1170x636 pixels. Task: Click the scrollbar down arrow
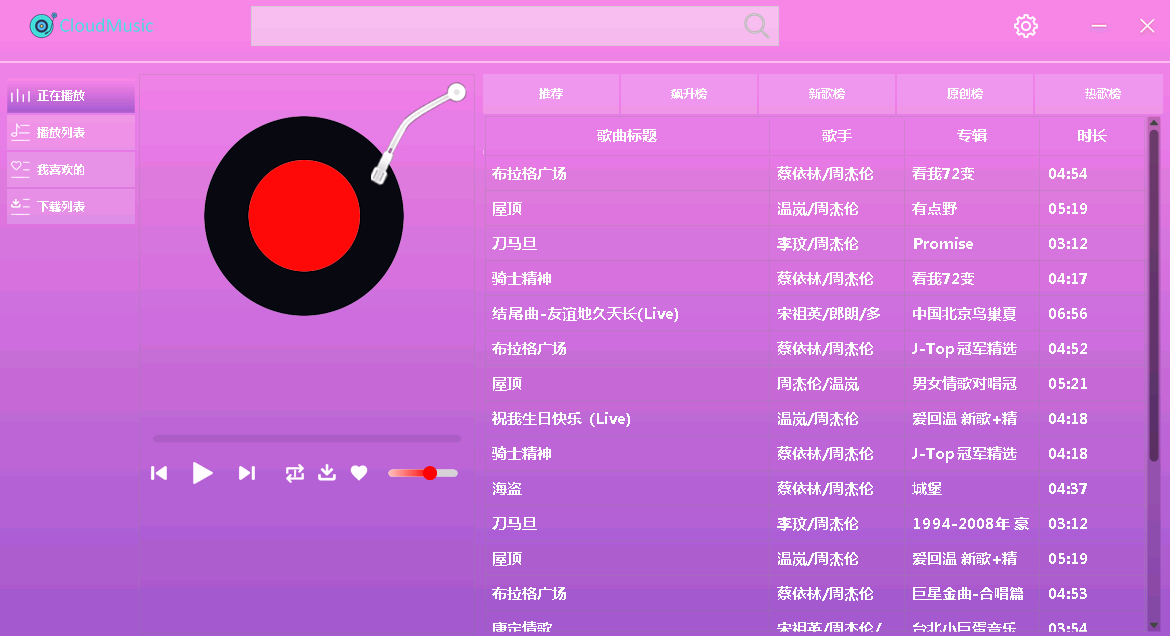coord(1154,626)
